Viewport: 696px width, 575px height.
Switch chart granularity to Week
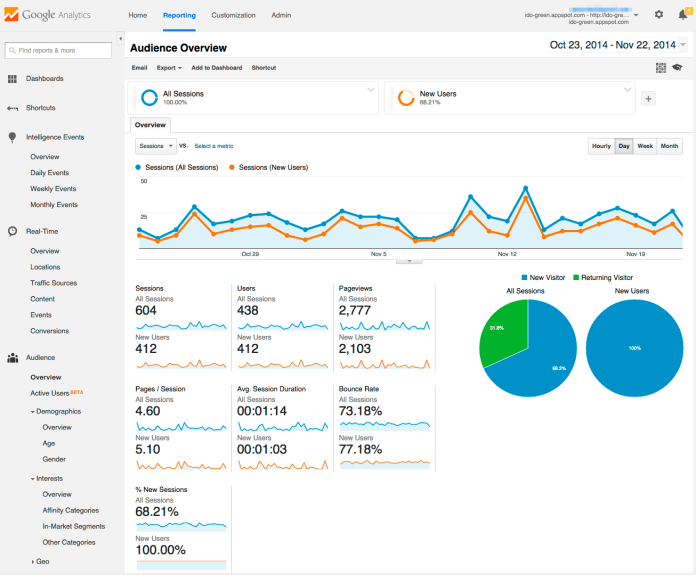point(646,146)
